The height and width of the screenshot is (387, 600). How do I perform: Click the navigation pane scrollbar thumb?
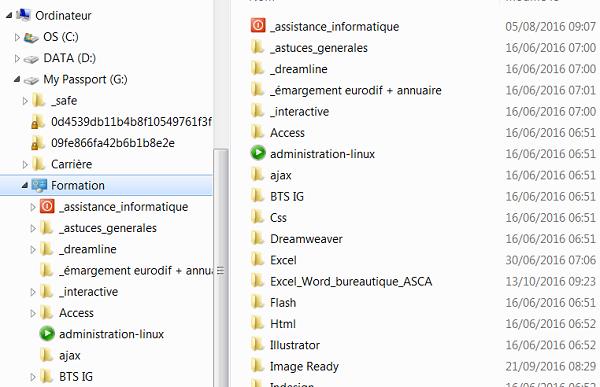(221, 268)
